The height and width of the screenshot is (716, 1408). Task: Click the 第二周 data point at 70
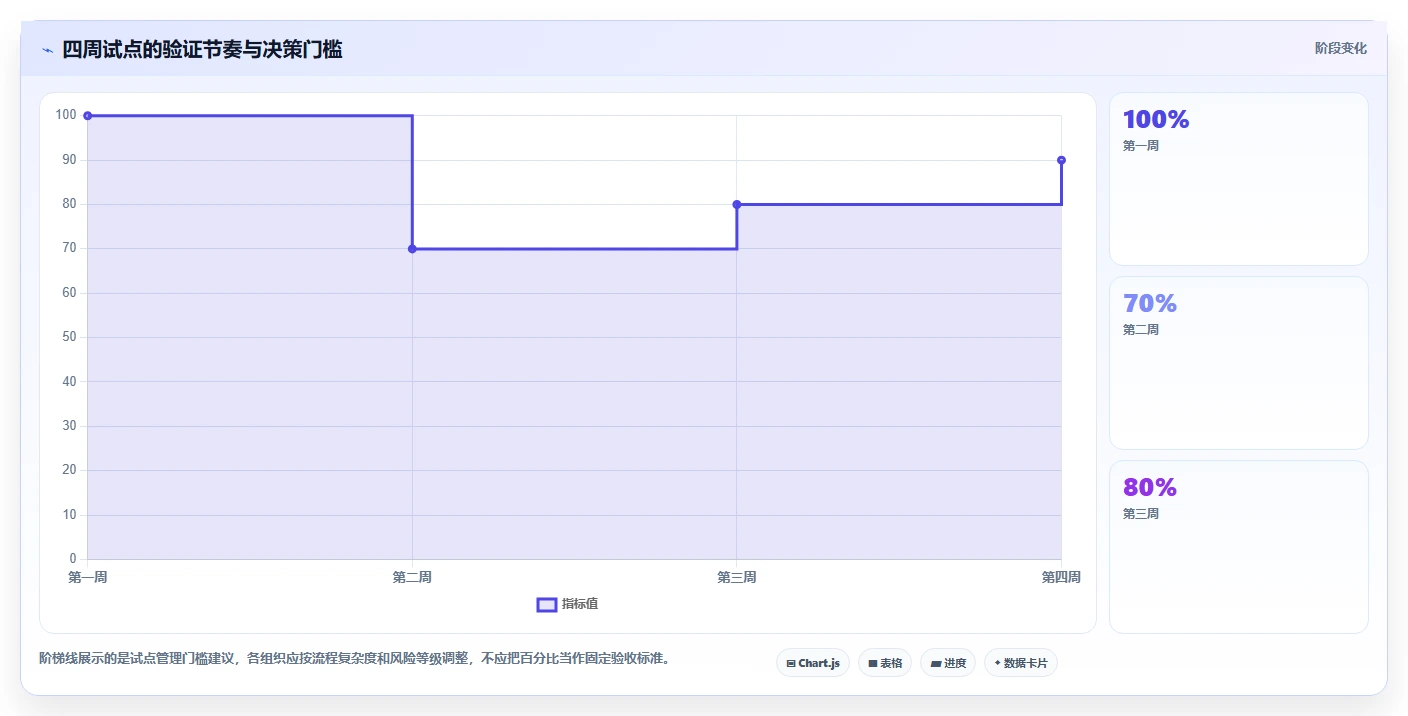coord(412,249)
